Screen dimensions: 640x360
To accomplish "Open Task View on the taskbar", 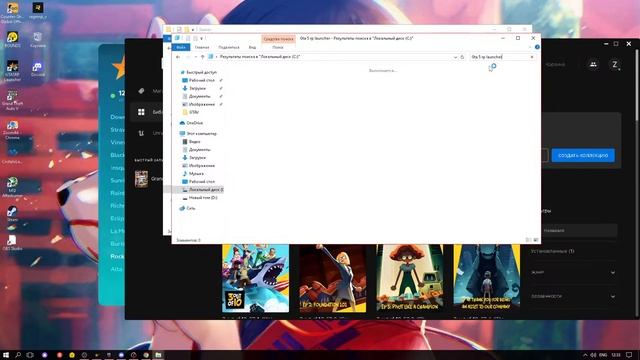I will (30, 355).
